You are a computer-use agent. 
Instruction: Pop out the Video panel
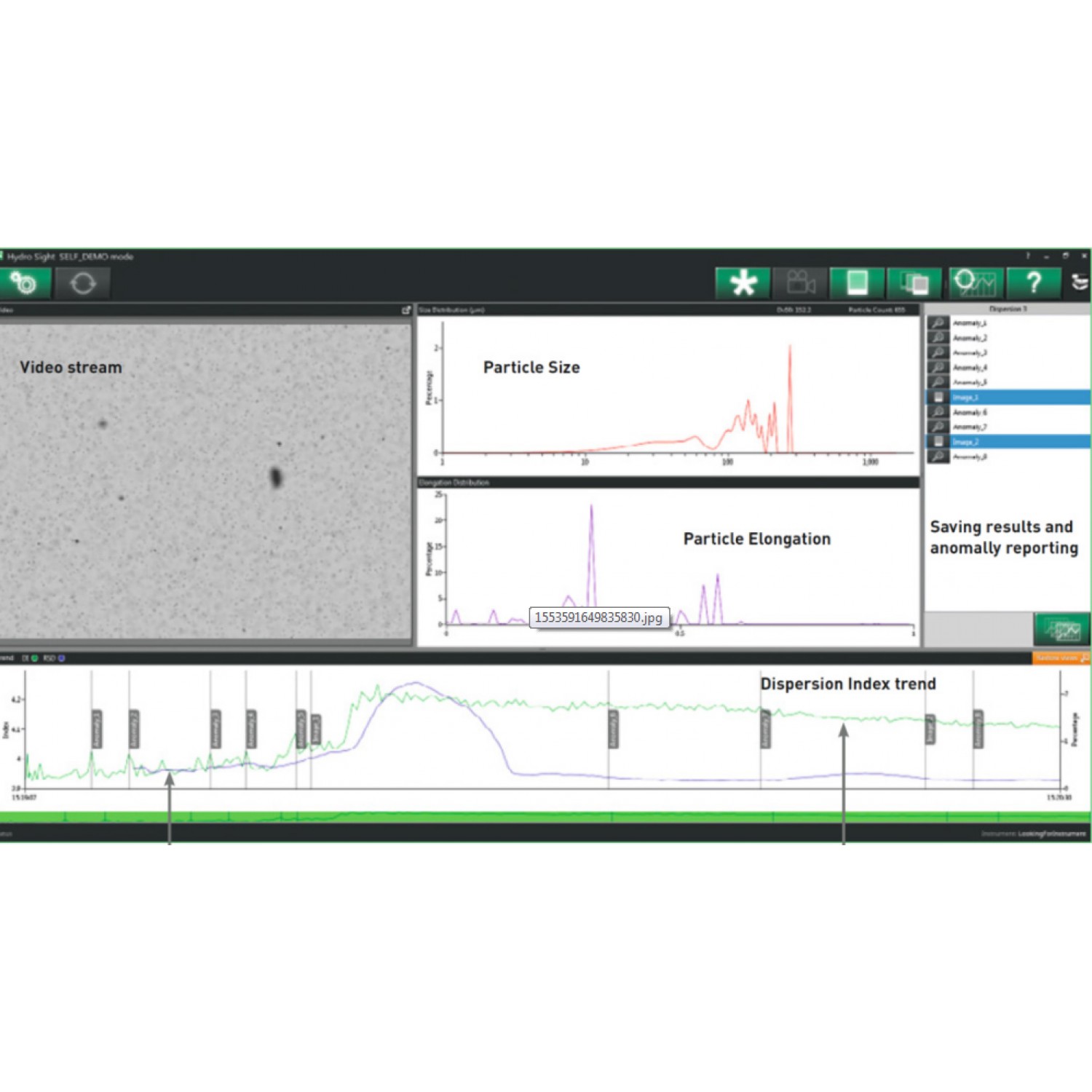coord(406,310)
